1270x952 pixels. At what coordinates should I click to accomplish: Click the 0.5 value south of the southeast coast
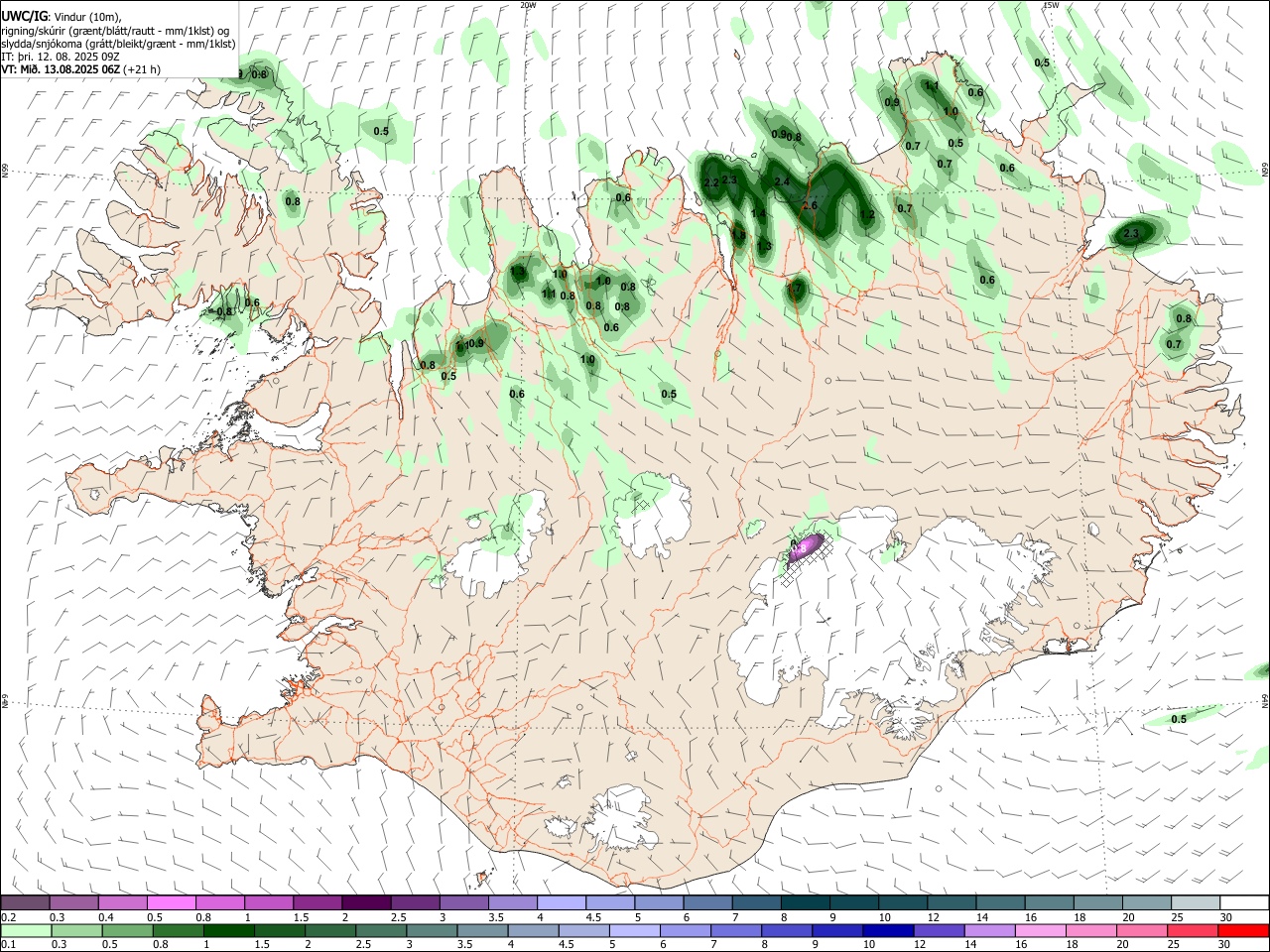point(1179,719)
